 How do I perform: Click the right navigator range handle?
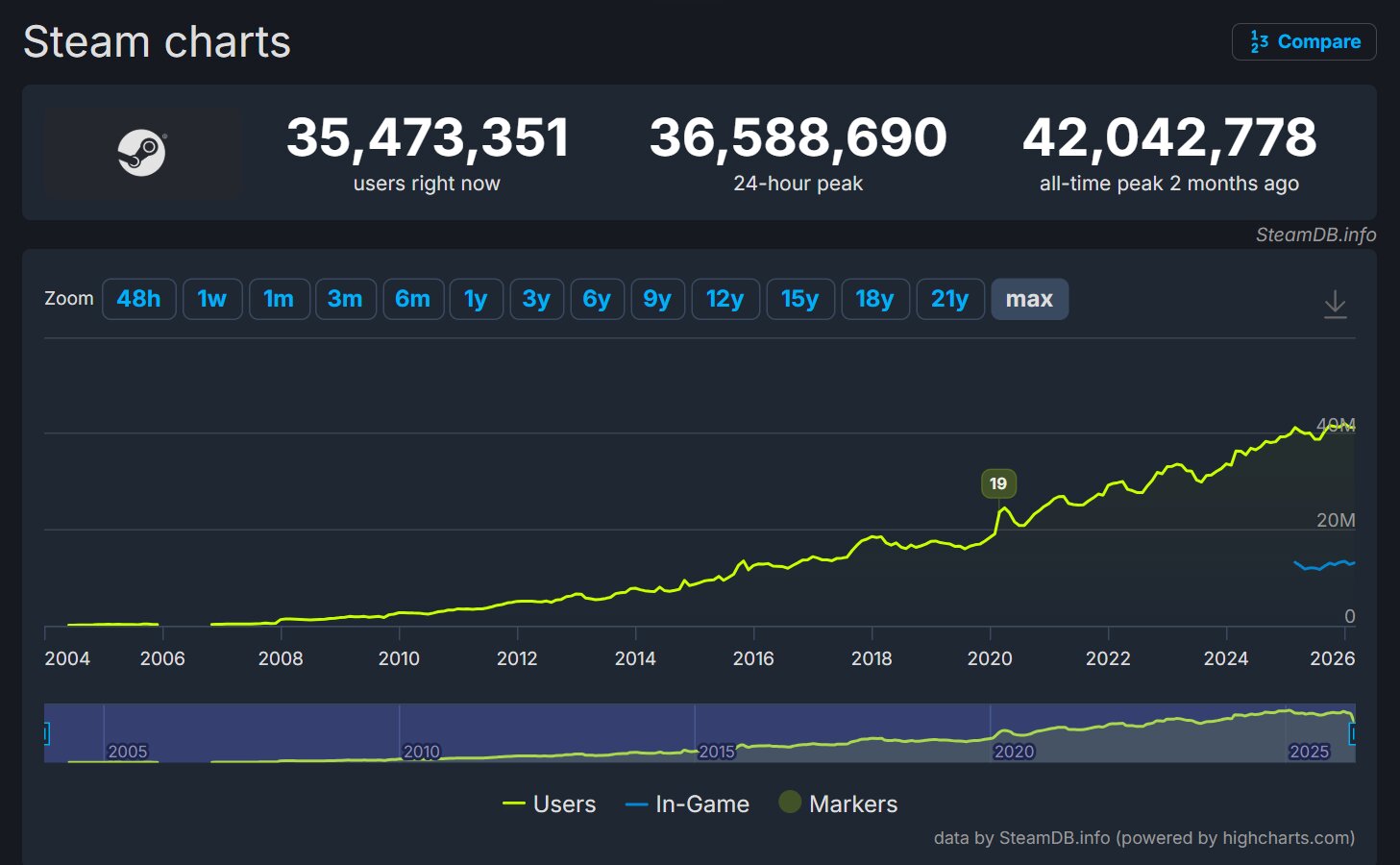pyautogui.click(x=1353, y=734)
